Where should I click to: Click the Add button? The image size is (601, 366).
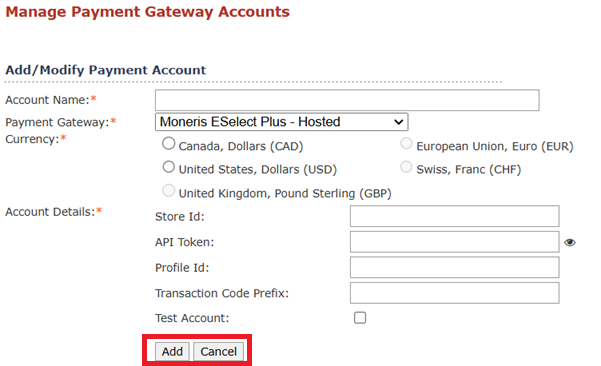[172, 351]
